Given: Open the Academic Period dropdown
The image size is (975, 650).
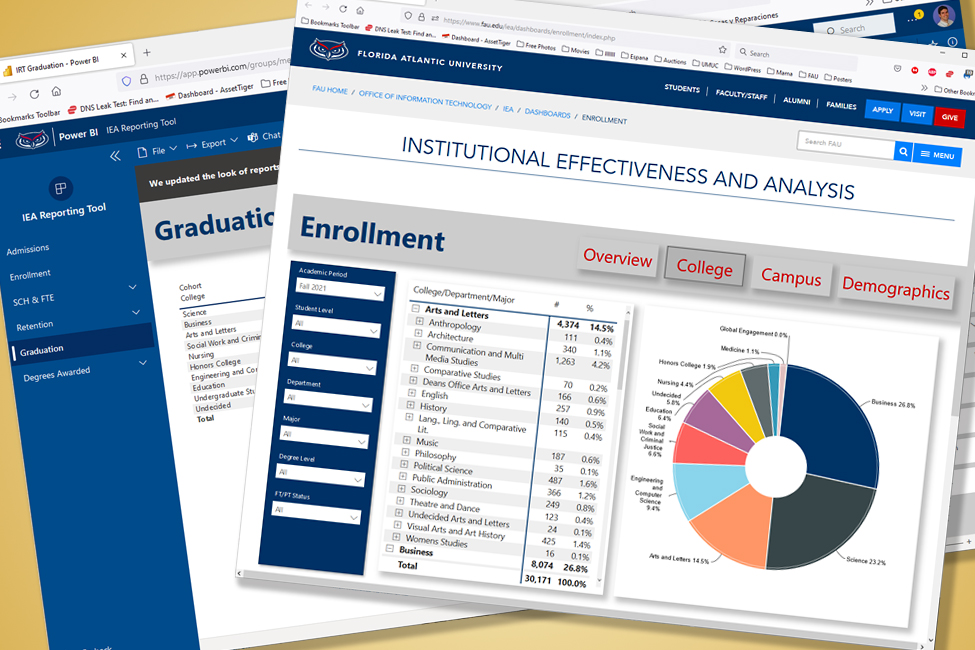Looking at the screenshot, I should pyautogui.click(x=340, y=290).
